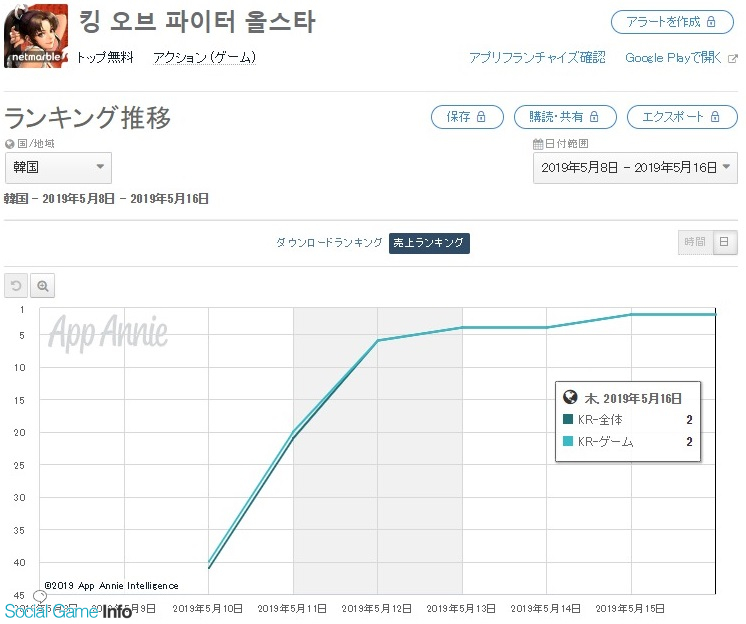Click the lock icon on 保存 button
The image size is (746, 624).
(481, 117)
